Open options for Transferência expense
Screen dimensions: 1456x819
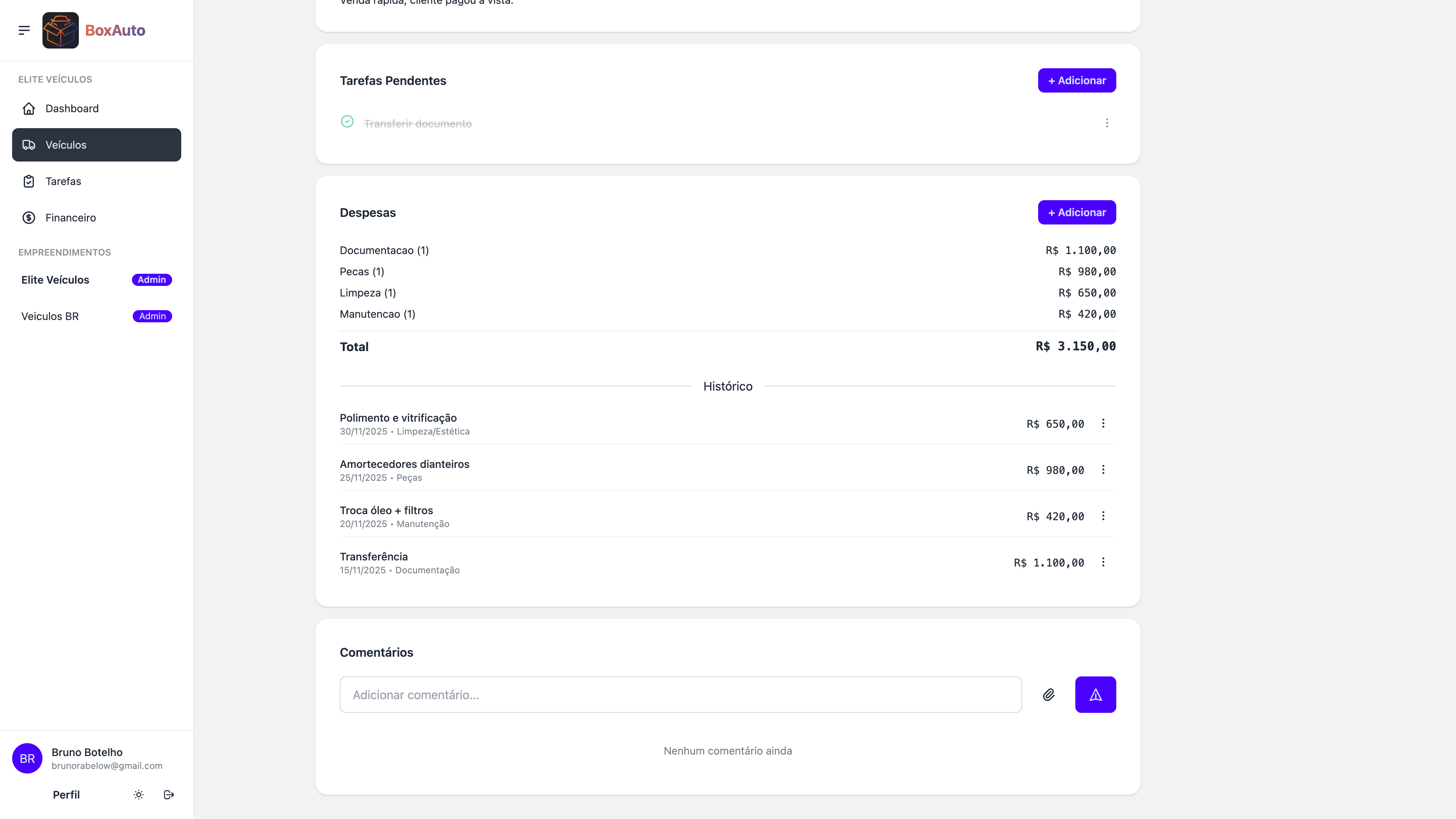1103,562
